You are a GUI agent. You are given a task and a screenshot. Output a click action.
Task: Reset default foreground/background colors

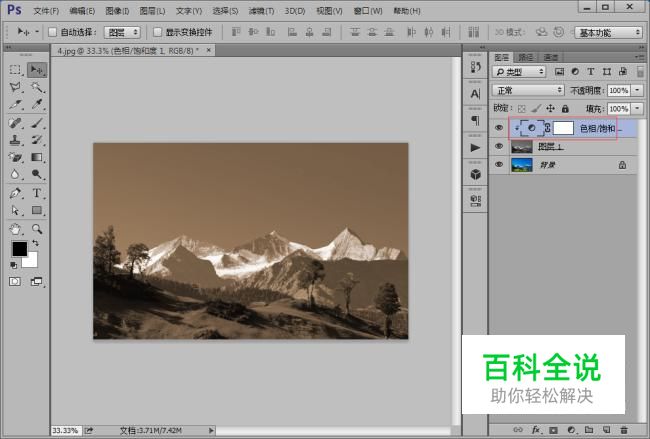coord(14,265)
